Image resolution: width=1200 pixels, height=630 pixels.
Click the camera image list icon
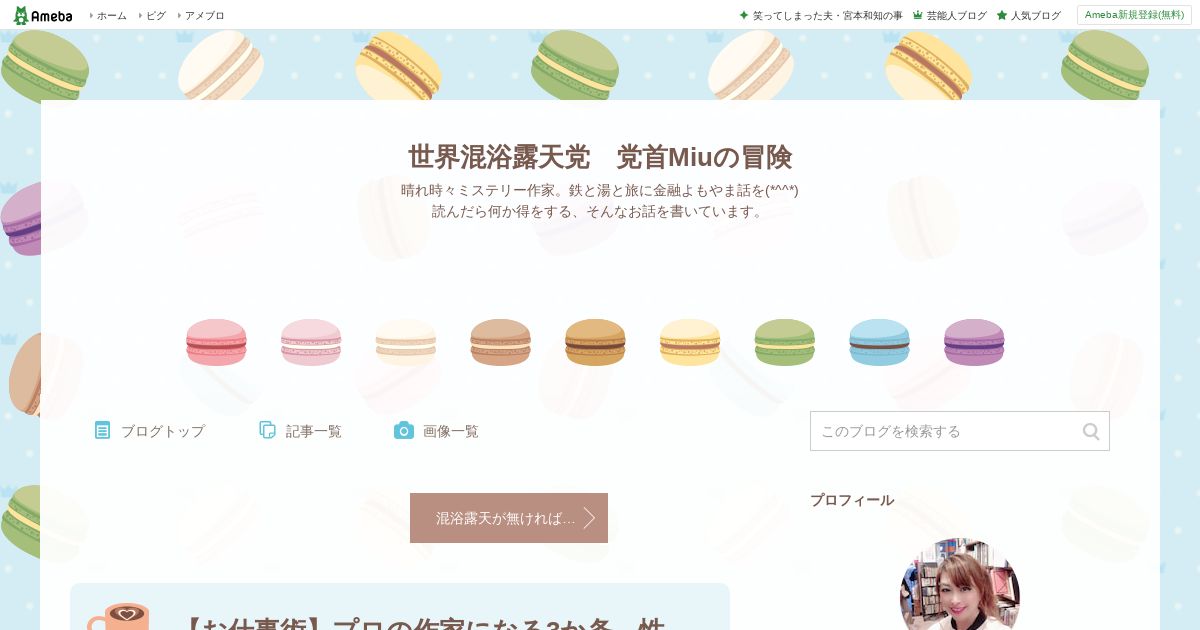tap(404, 430)
